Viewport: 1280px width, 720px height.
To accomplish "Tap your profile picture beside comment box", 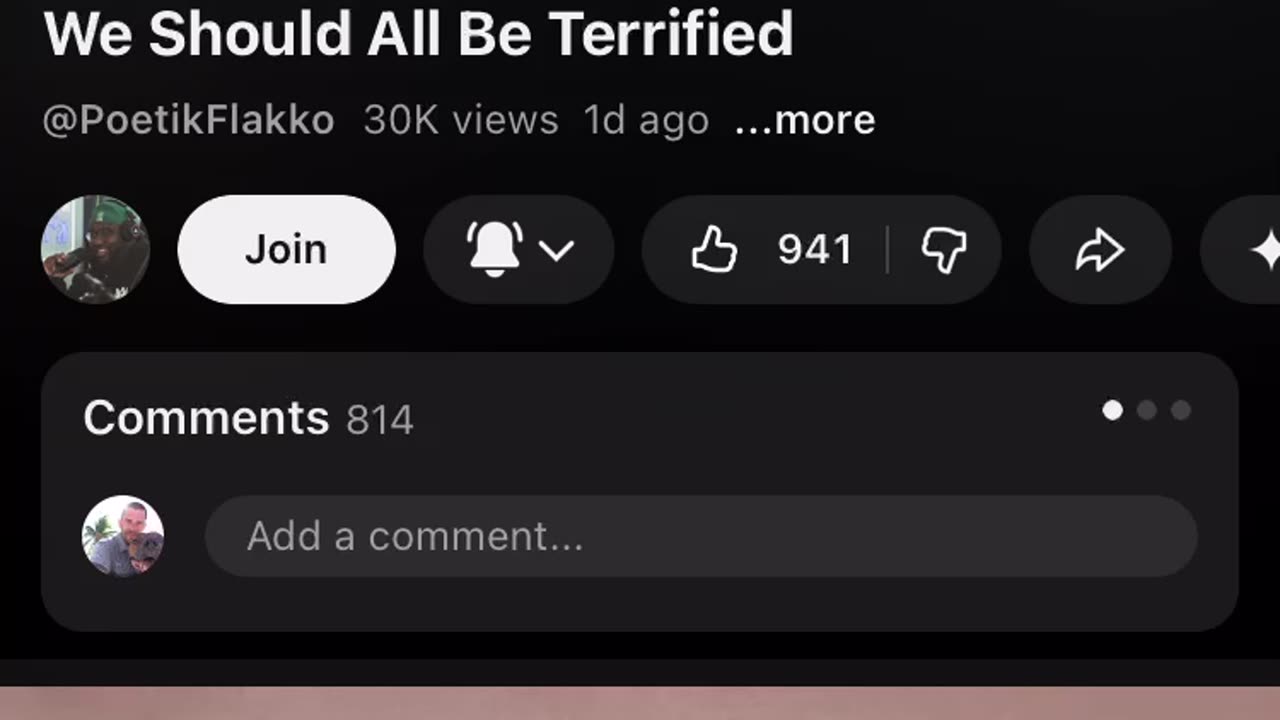I will (123, 536).
